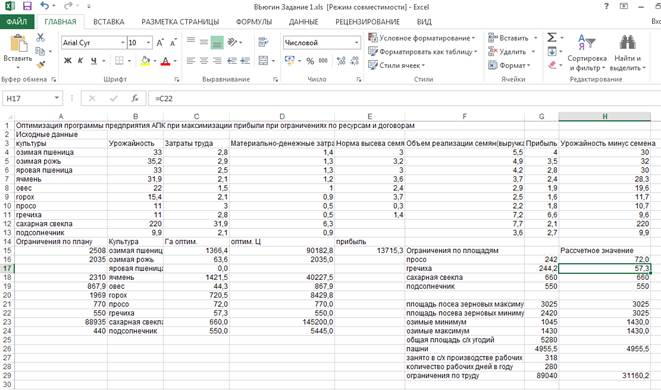Switch to the ФОРМУЛЫ tab
Image resolution: width=661 pixels, height=390 pixels.
tap(254, 22)
